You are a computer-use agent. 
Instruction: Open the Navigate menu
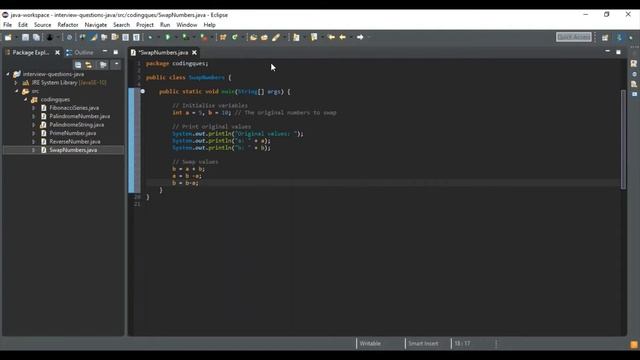96,25
